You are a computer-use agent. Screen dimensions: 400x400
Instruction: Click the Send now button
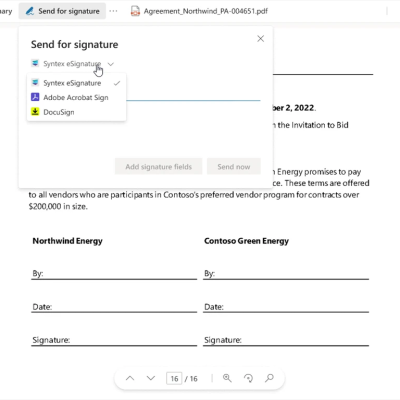coord(234,167)
